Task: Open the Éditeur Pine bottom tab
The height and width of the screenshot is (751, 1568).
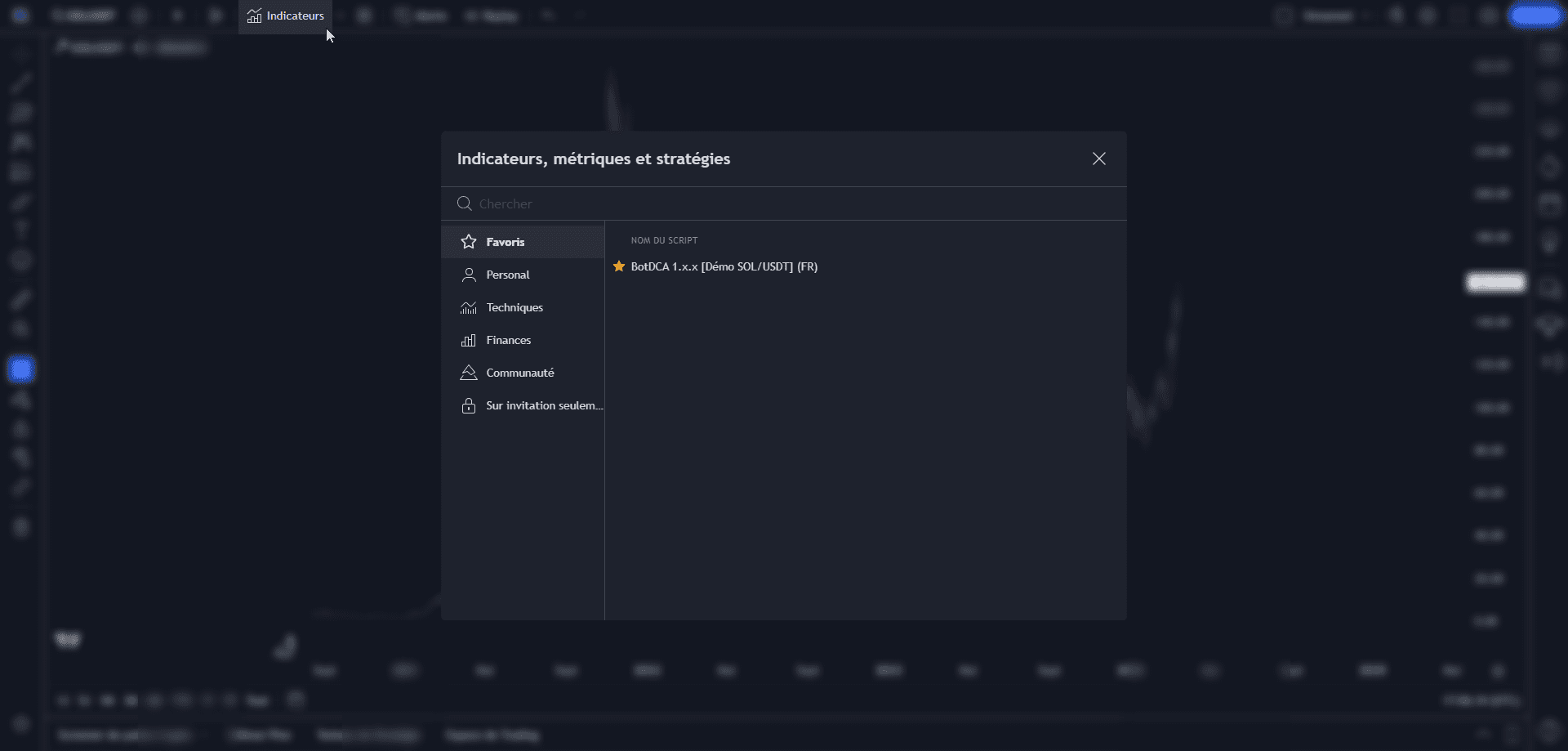Action: [260, 735]
